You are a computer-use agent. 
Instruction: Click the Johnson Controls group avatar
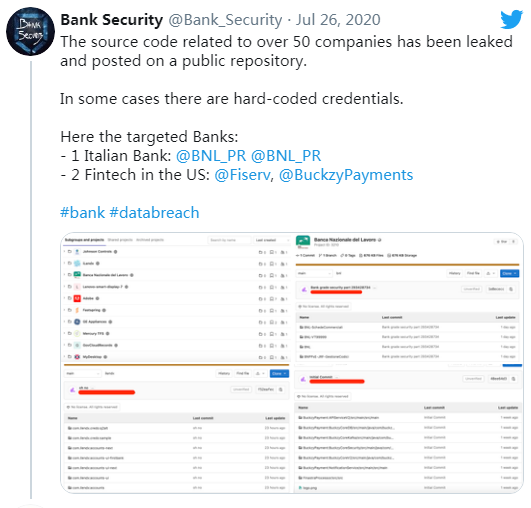coord(77,252)
